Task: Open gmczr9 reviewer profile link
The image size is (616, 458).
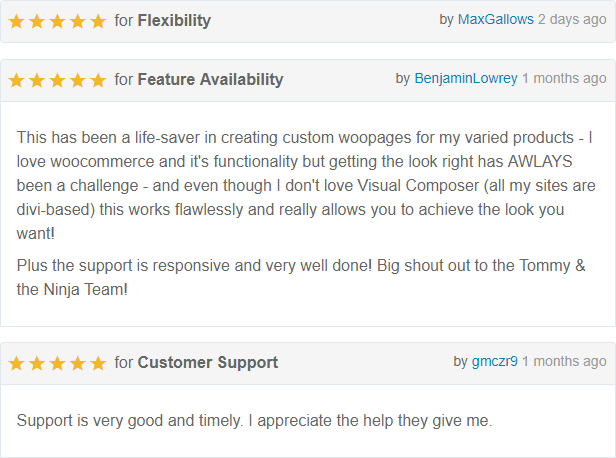Action: pyautogui.click(x=495, y=361)
